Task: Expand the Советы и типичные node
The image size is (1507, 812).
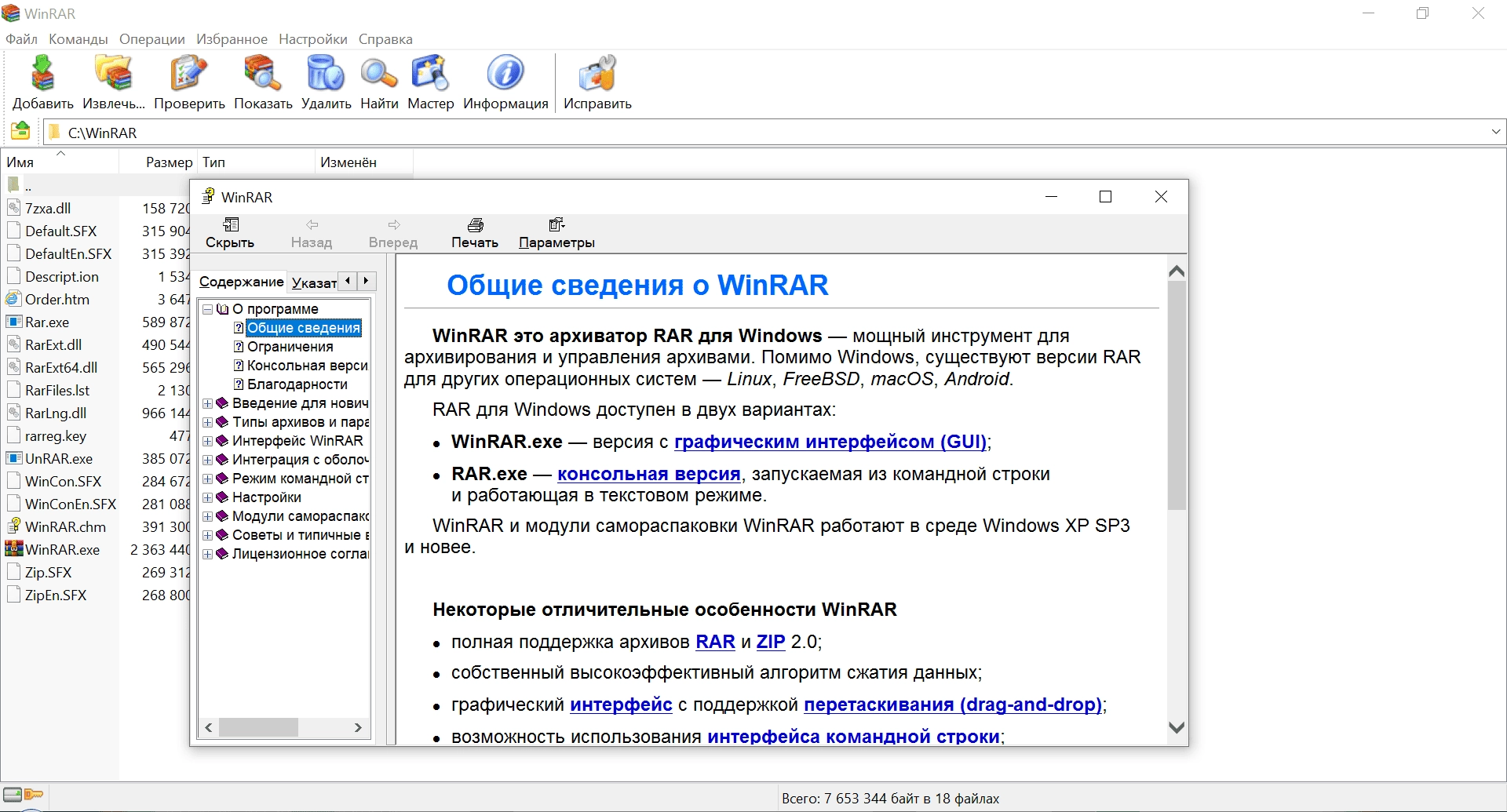Action: (207, 535)
